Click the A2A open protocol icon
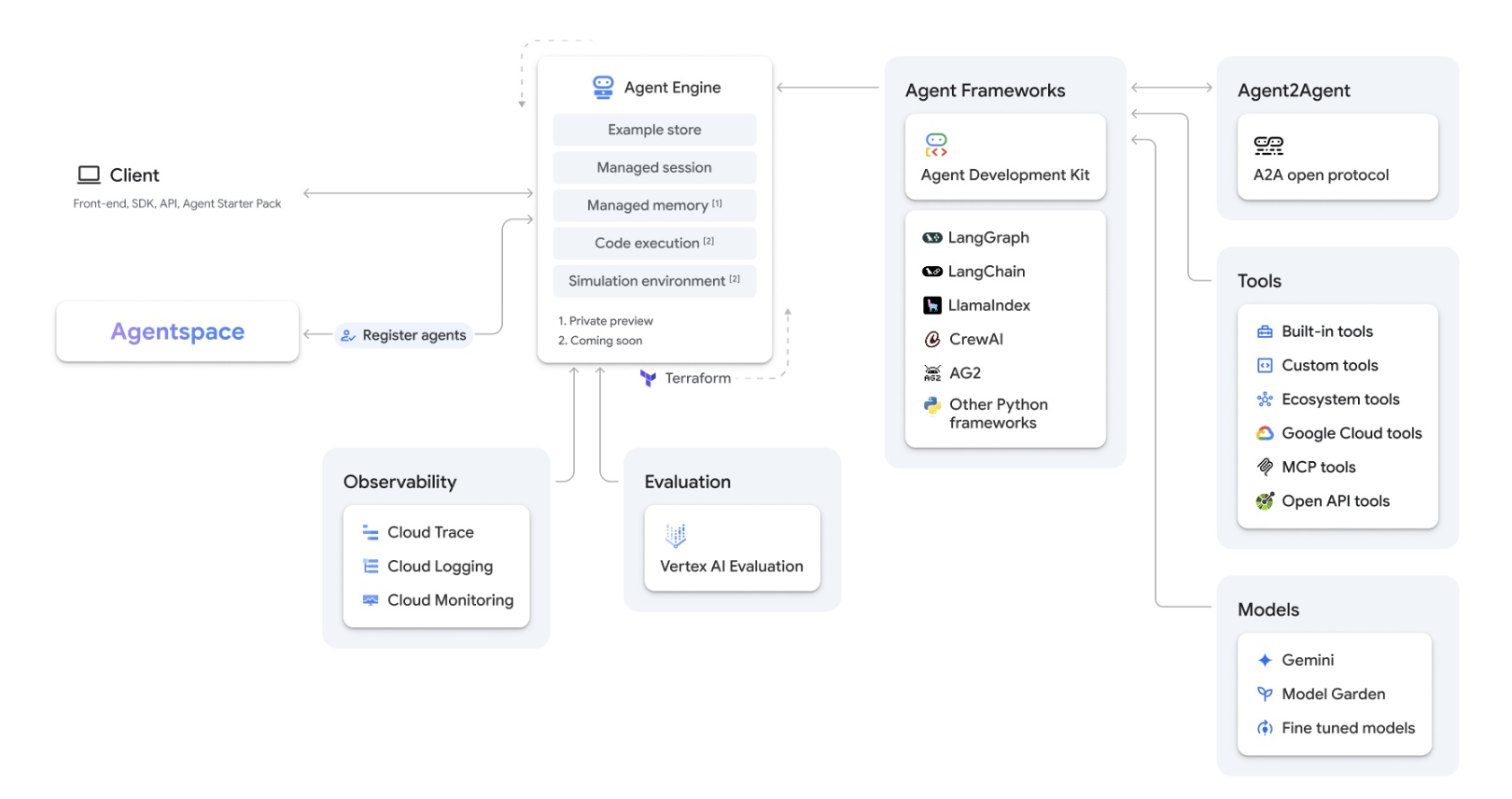The image size is (1512, 799). click(1268, 145)
